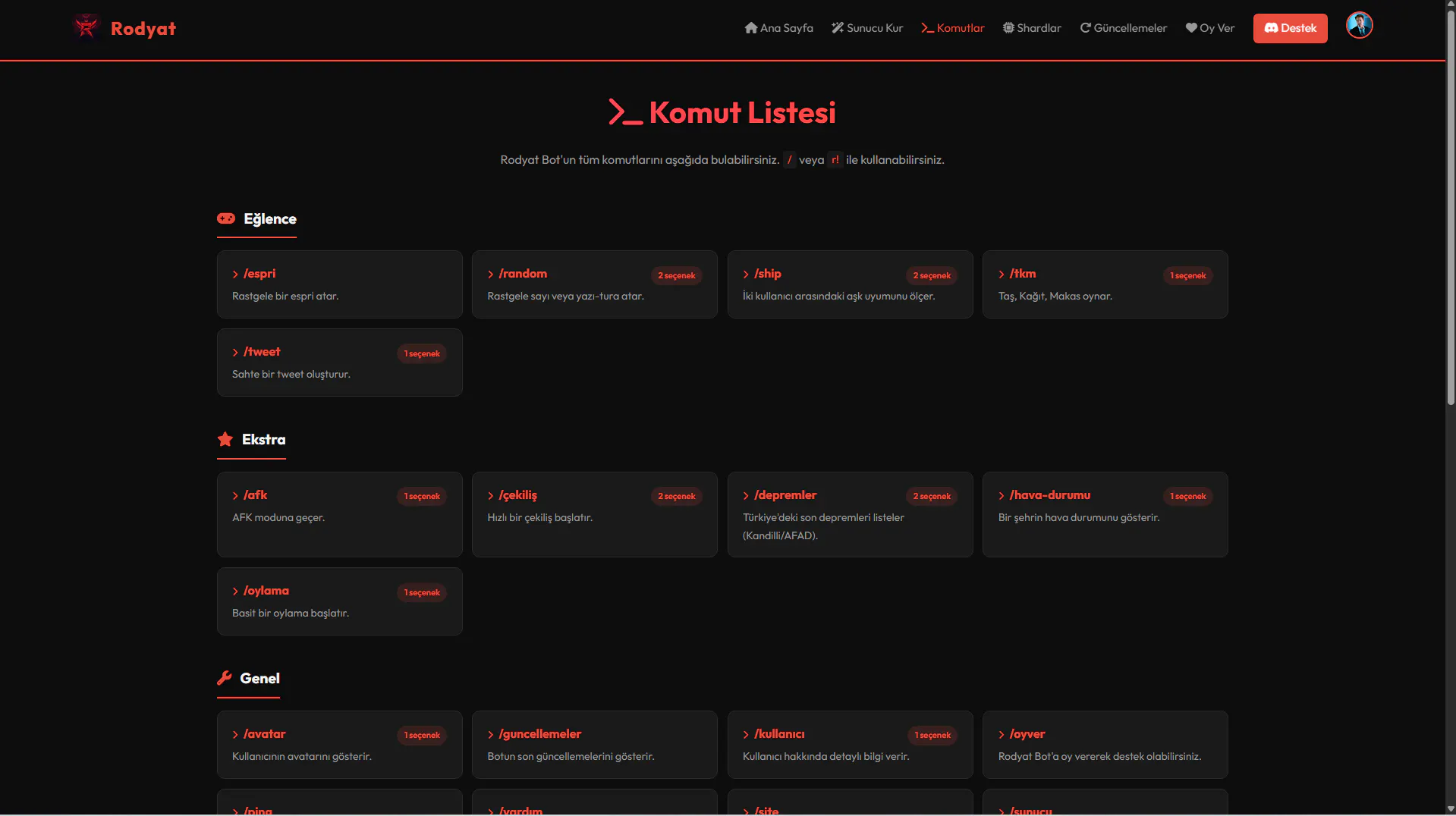Click text 'Hızlı bir çekiliş başlatır.'
Image resolution: width=1456 pixels, height=816 pixels.
point(539,517)
